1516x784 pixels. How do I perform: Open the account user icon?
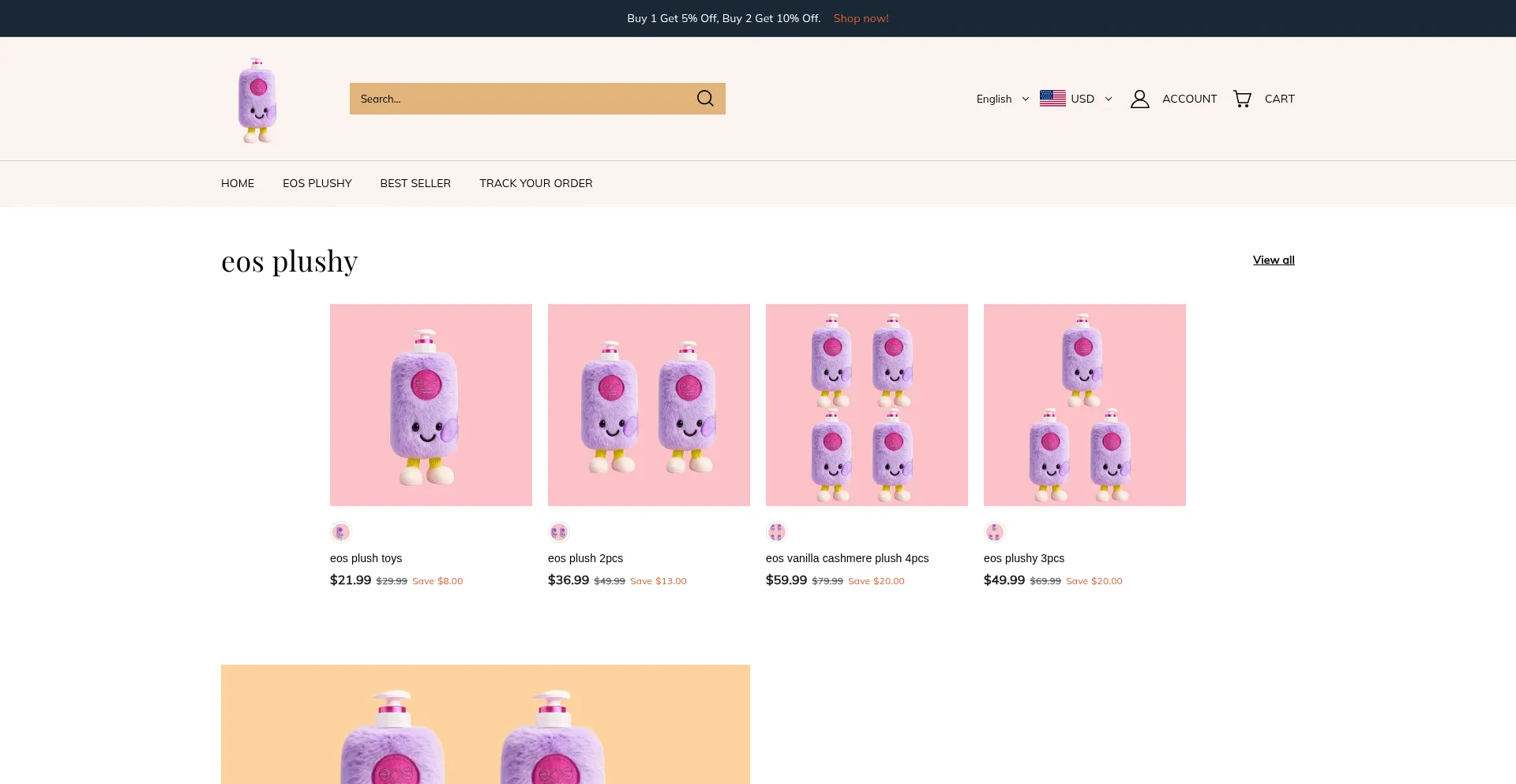coord(1139,99)
